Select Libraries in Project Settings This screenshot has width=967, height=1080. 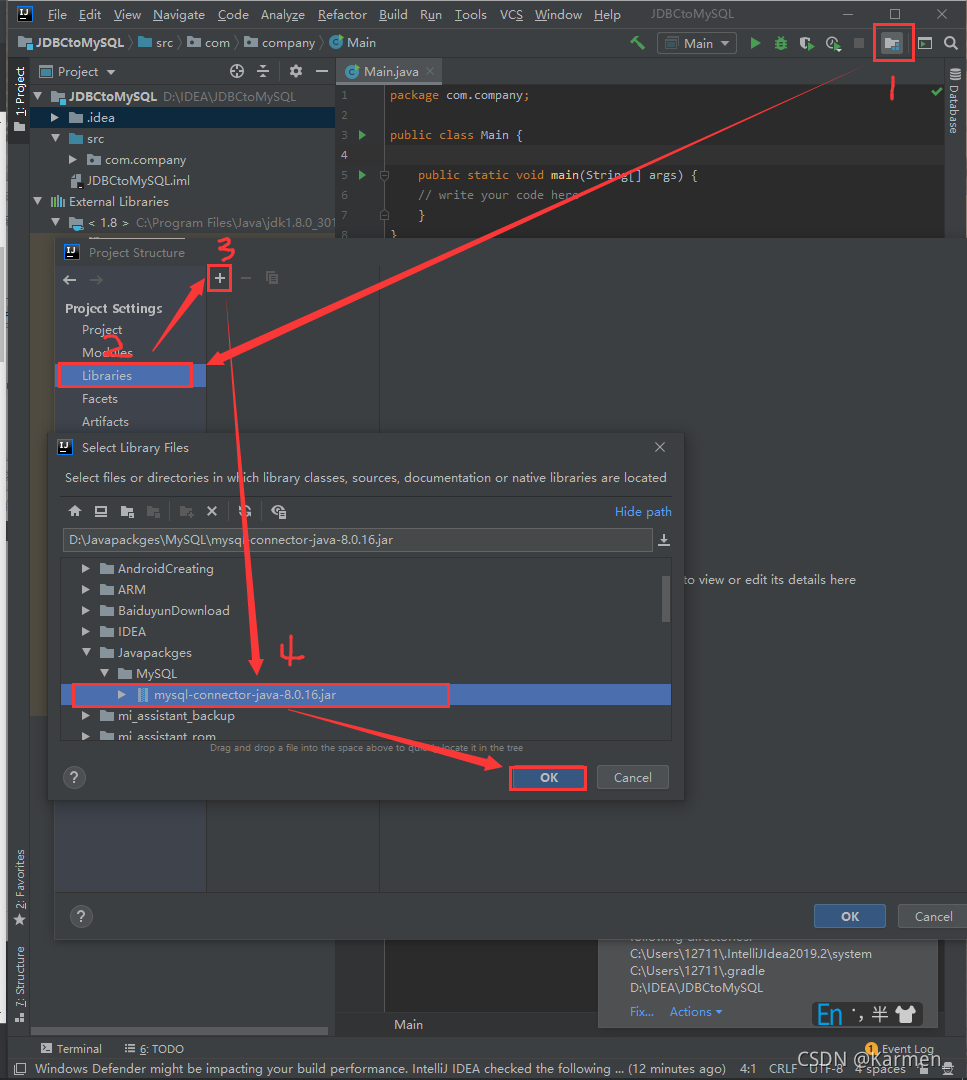pyautogui.click(x=130, y=375)
